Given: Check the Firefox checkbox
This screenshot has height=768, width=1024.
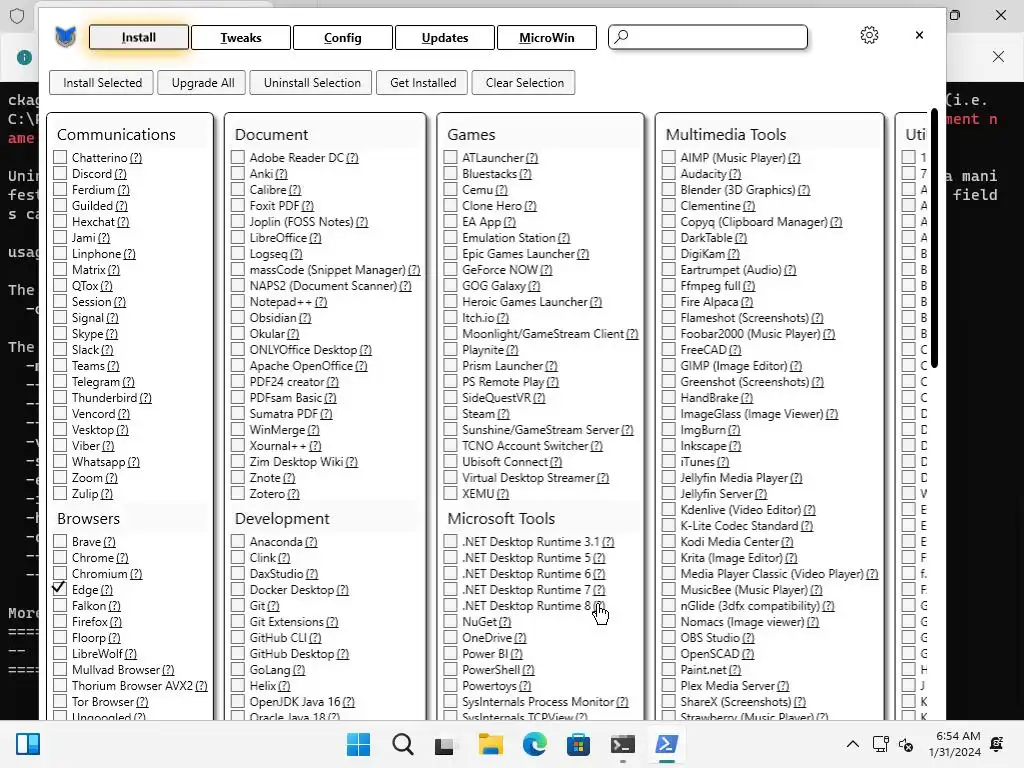Looking at the screenshot, I should click(60, 622).
